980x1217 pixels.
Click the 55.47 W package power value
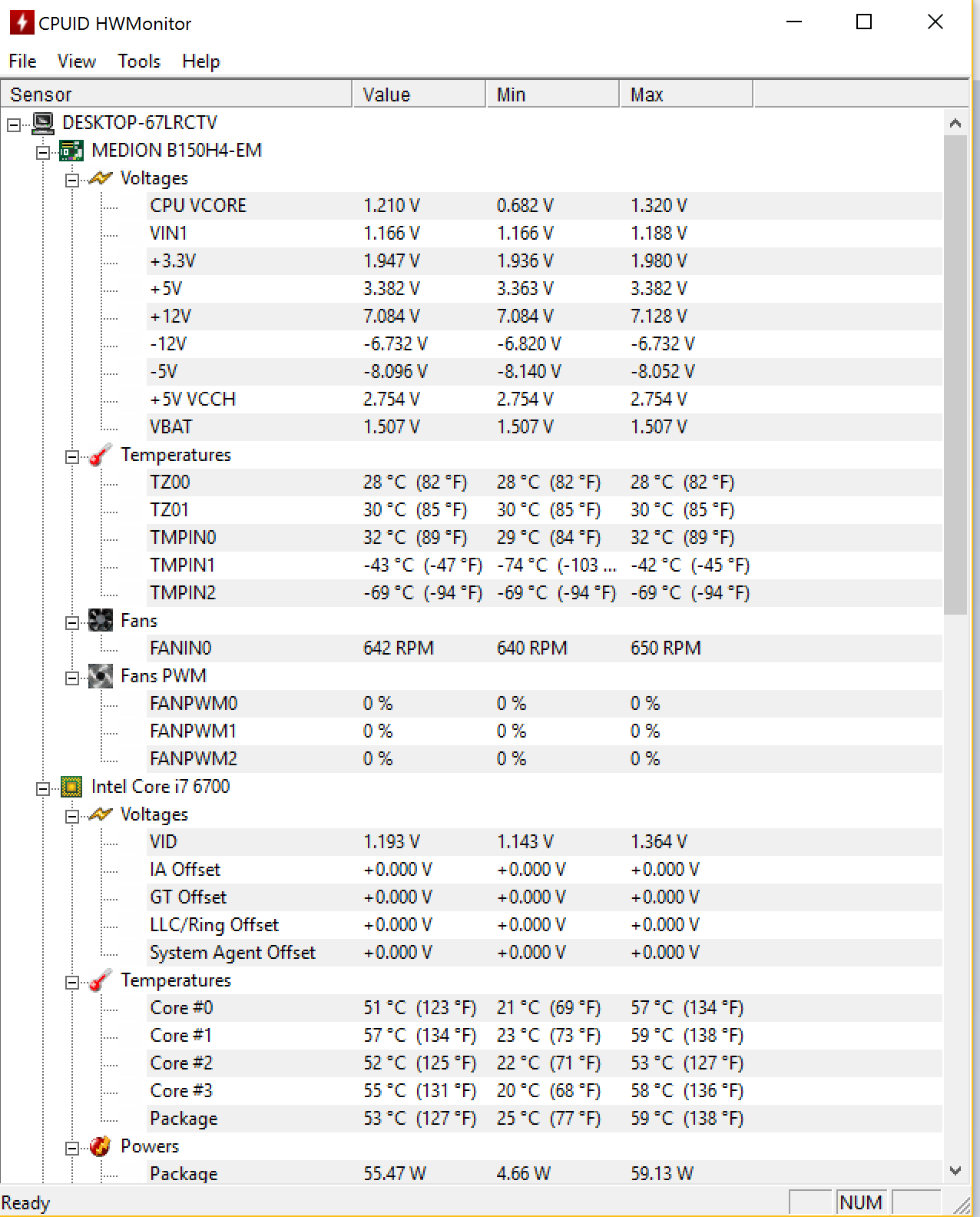click(395, 1174)
